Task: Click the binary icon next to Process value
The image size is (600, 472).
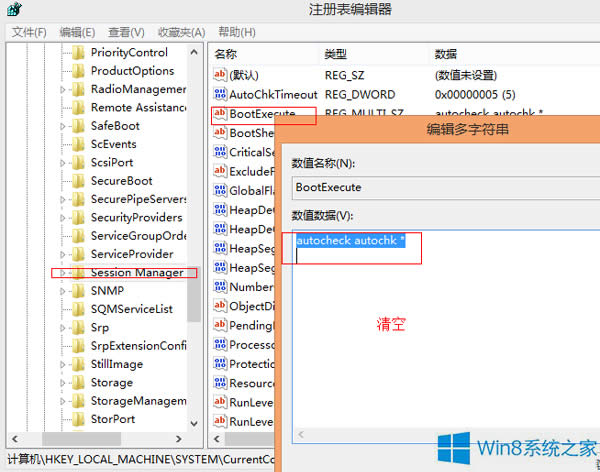Action: (x=220, y=344)
